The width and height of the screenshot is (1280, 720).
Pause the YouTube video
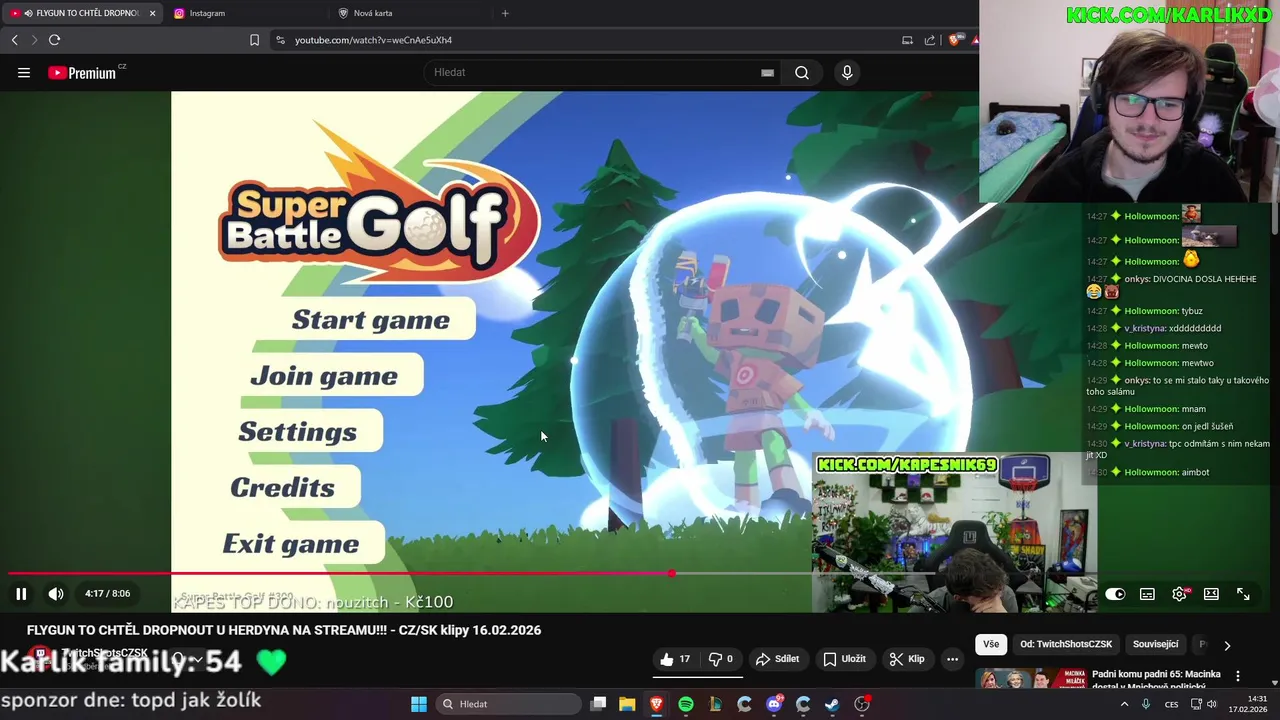point(21,594)
